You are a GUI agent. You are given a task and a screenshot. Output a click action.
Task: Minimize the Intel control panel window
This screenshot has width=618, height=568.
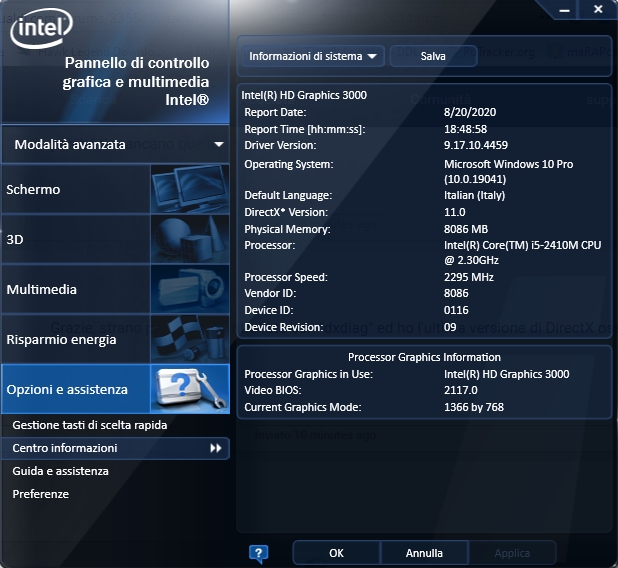tap(564, 10)
